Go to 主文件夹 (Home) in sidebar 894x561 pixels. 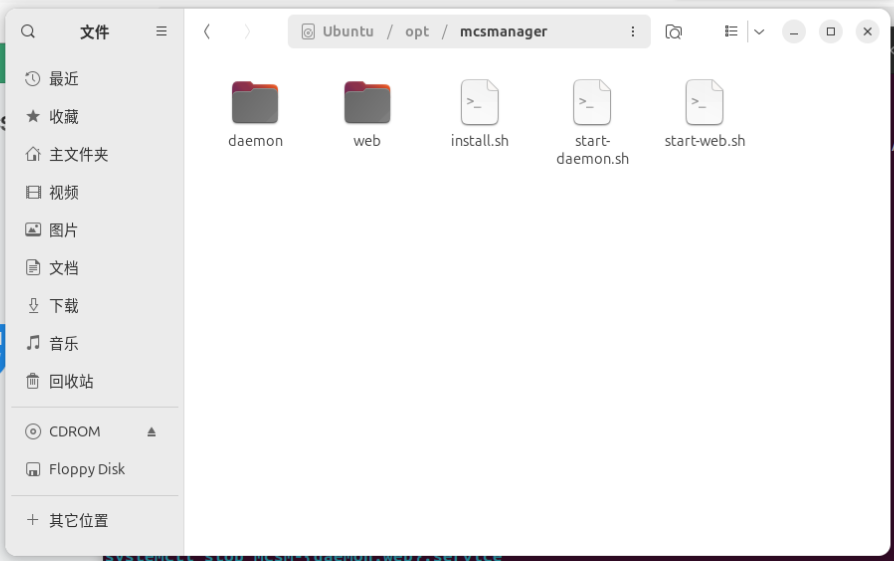pyautogui.click(x=95, y=155)
